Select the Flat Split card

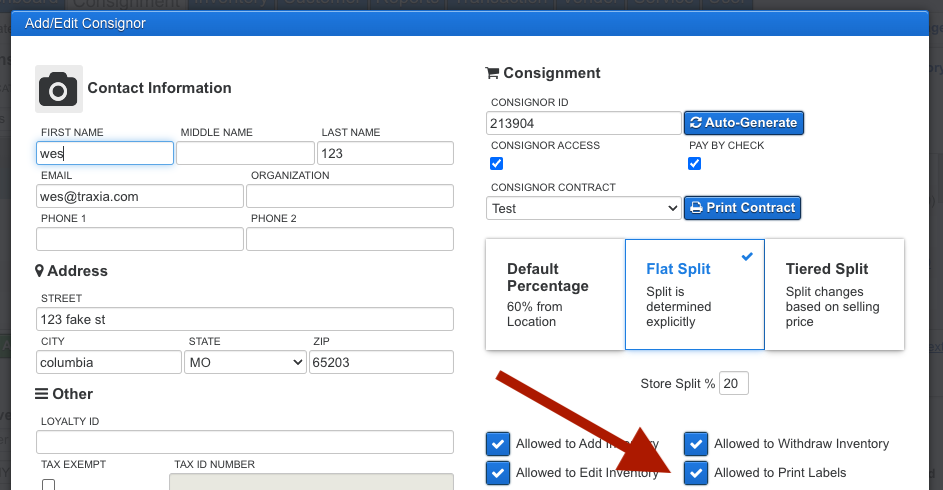pyautogui.click(x=694, y=294)
